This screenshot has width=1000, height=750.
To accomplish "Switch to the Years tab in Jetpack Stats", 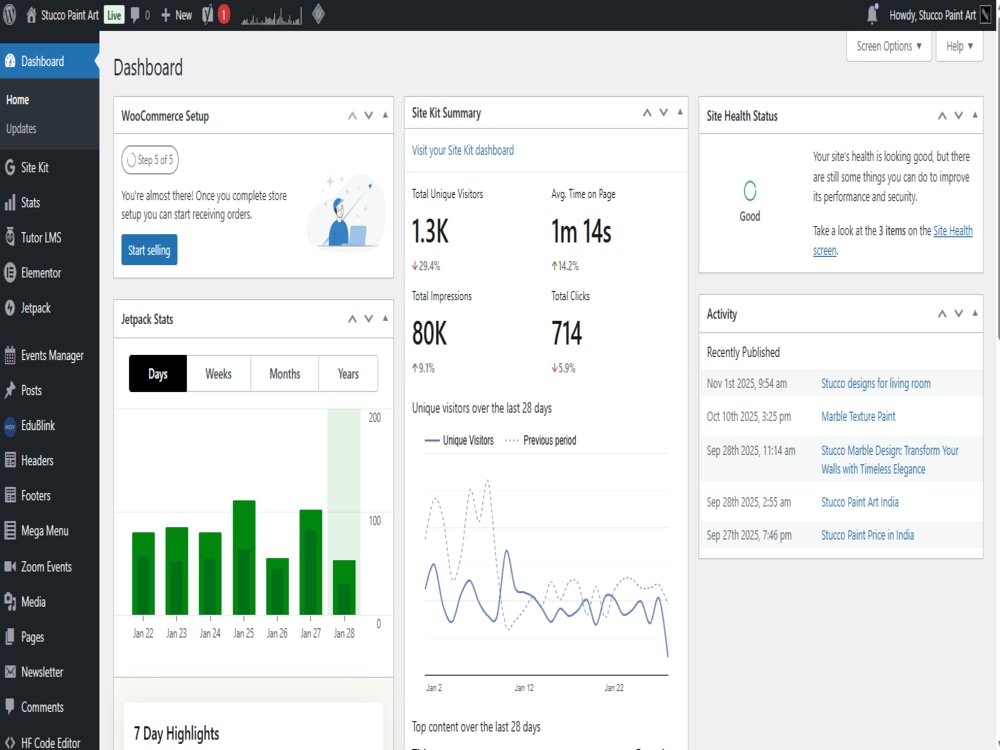I will tap(348, 374).
